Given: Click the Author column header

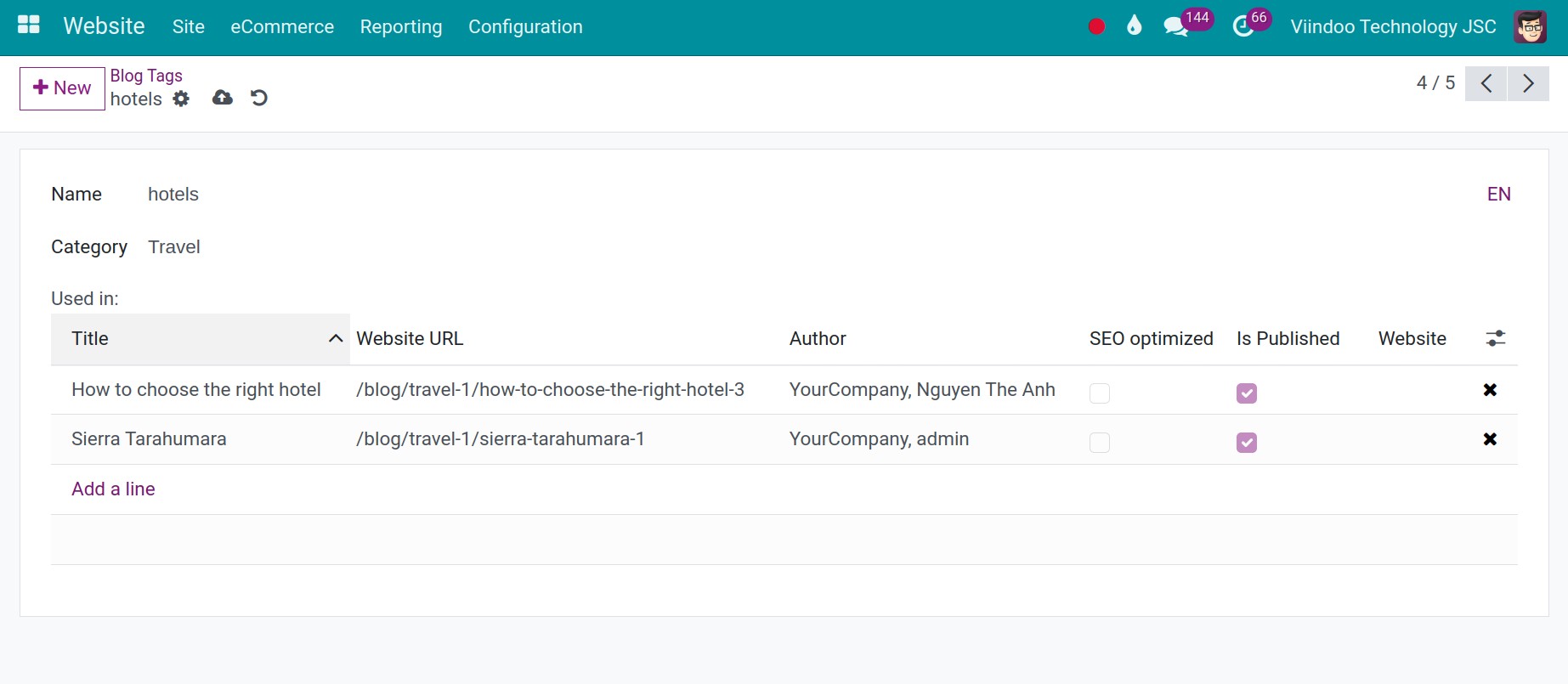Looking at the screenshot, I should coord(818,338).
